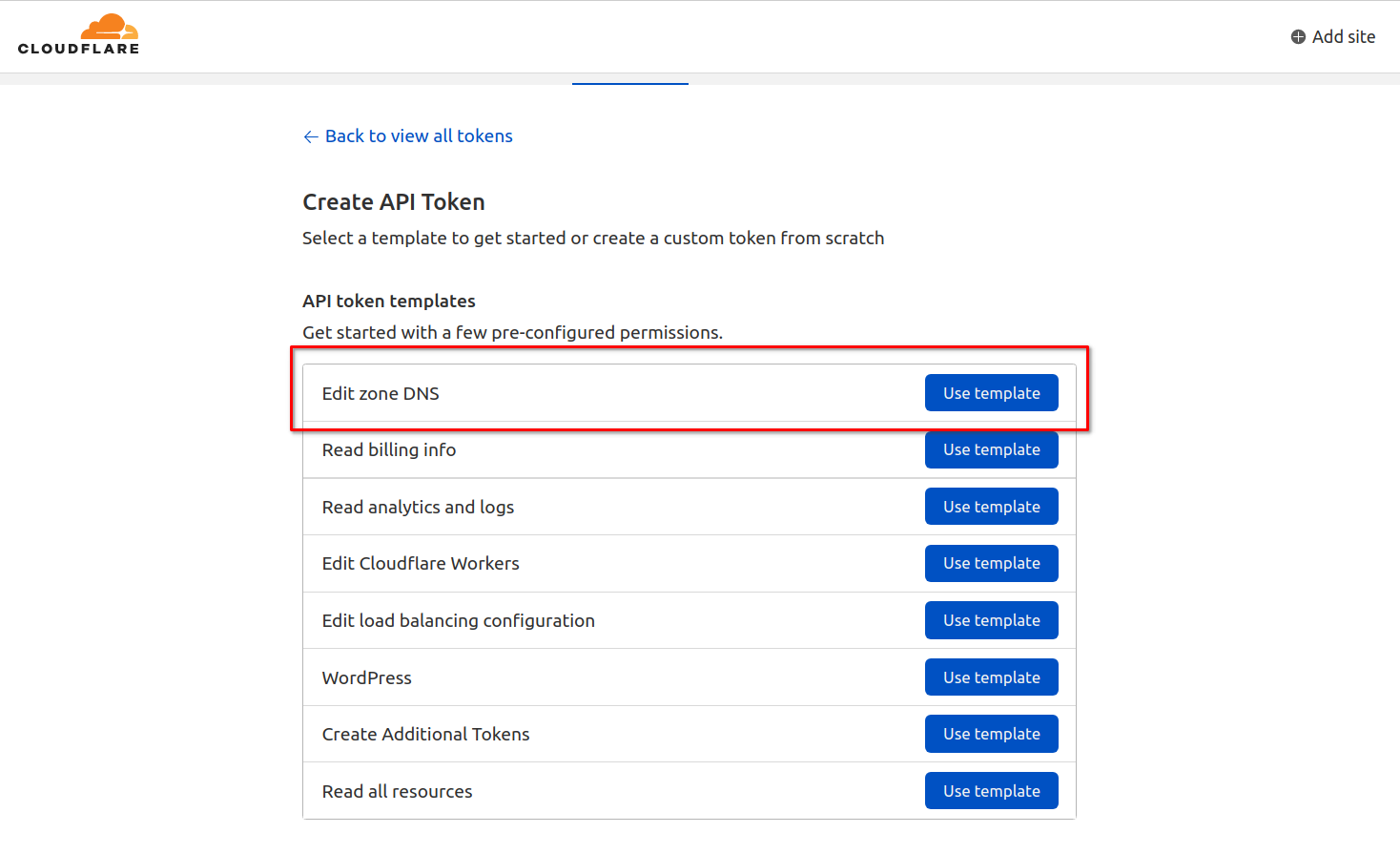Click the plus icon beside Add site
The image size is (1400, 854).
1298,37
